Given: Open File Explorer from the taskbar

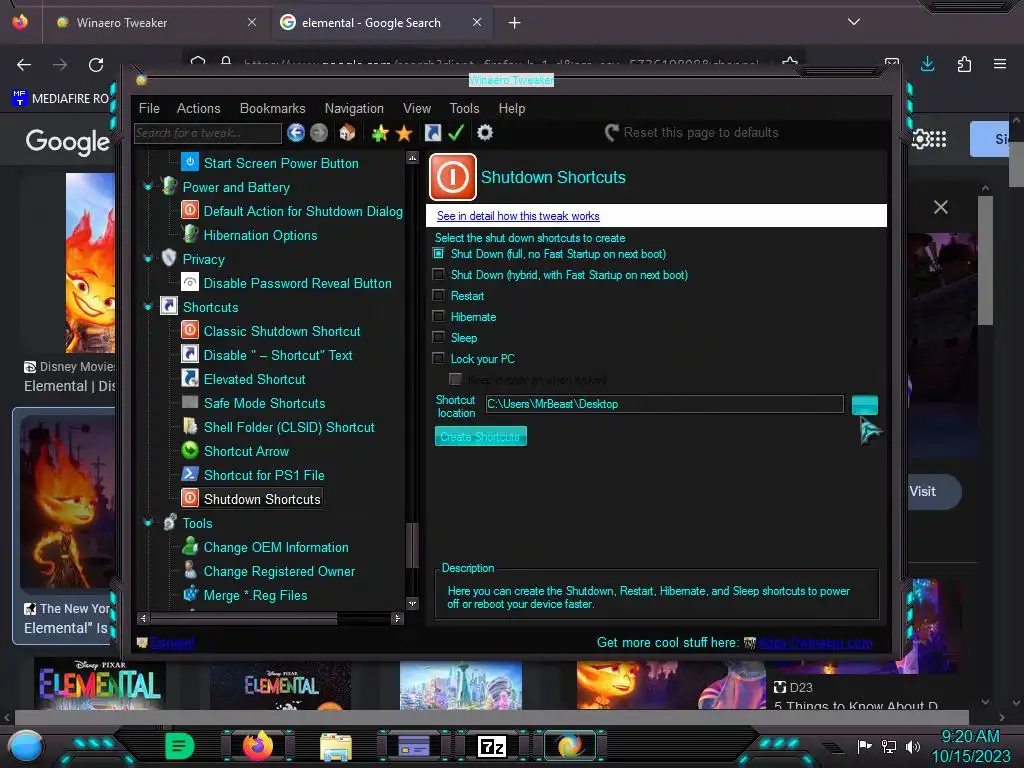Looking at the screenshot, I should pyautogui.click(x=336, y=746).
